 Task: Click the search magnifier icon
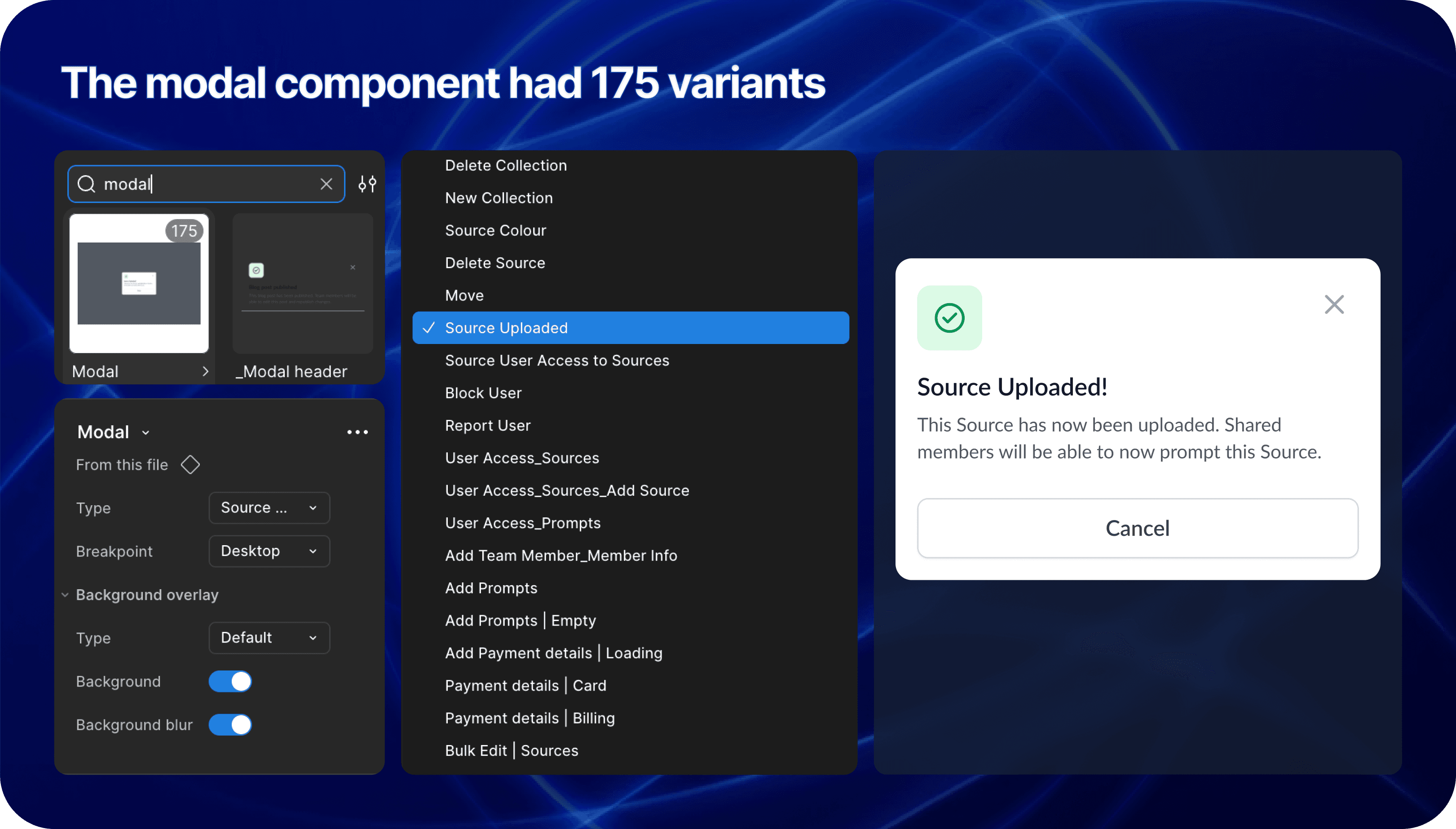[86, 184]
